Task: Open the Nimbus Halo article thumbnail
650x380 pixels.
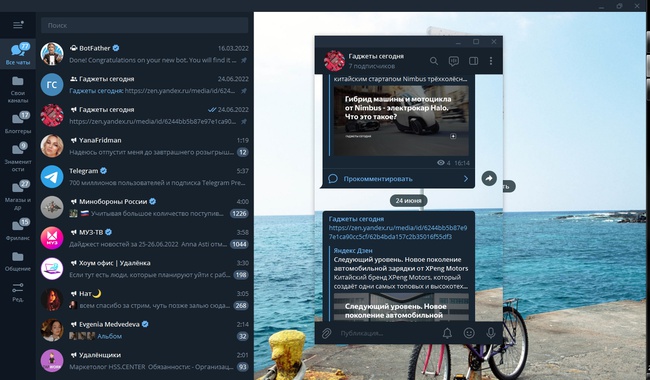Action: [x=401, y=121]
